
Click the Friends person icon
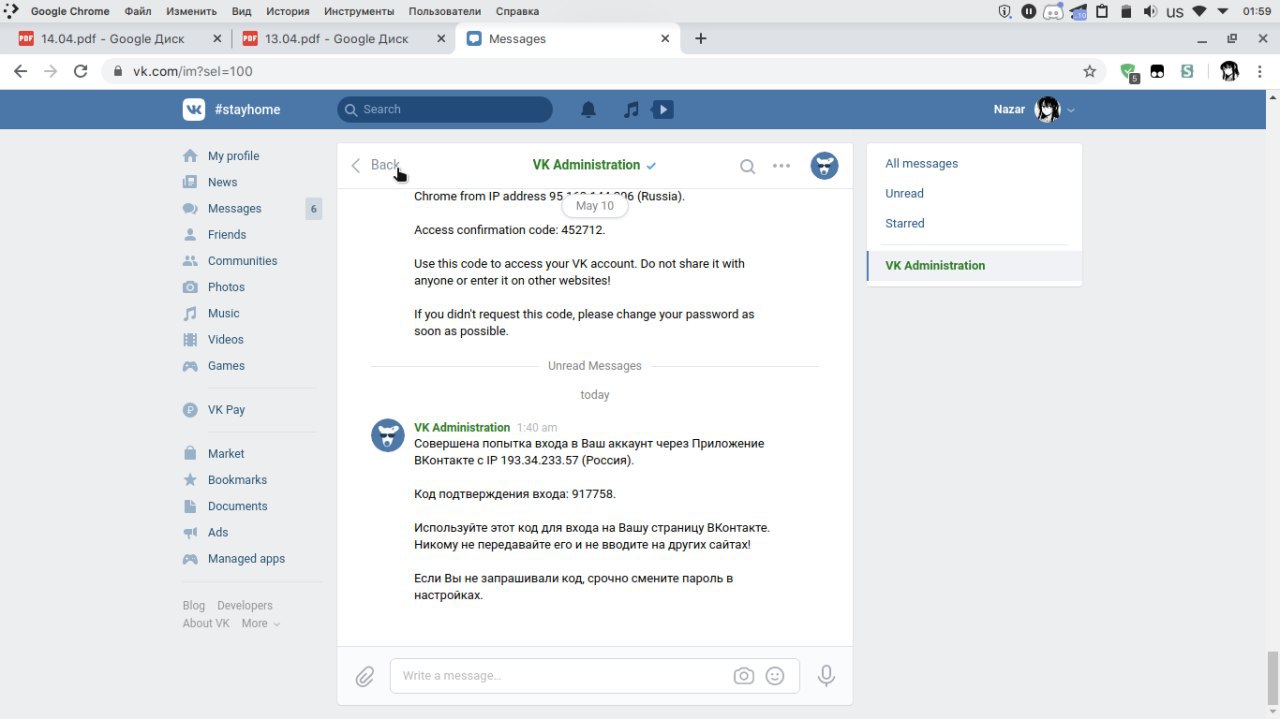[x=190, y=234]
